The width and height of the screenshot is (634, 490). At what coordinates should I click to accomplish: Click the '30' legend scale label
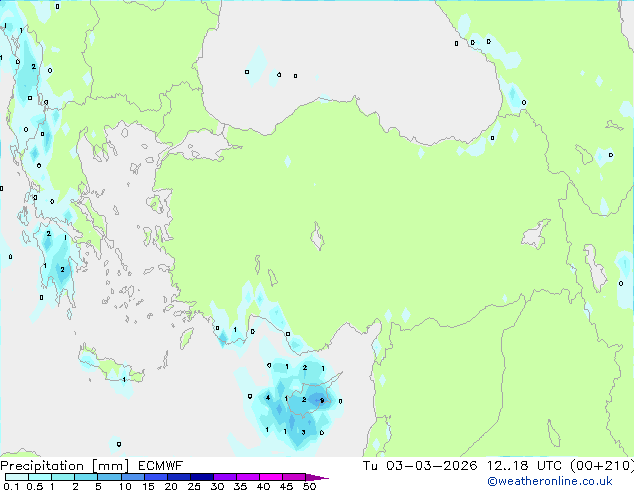point(218,486)
